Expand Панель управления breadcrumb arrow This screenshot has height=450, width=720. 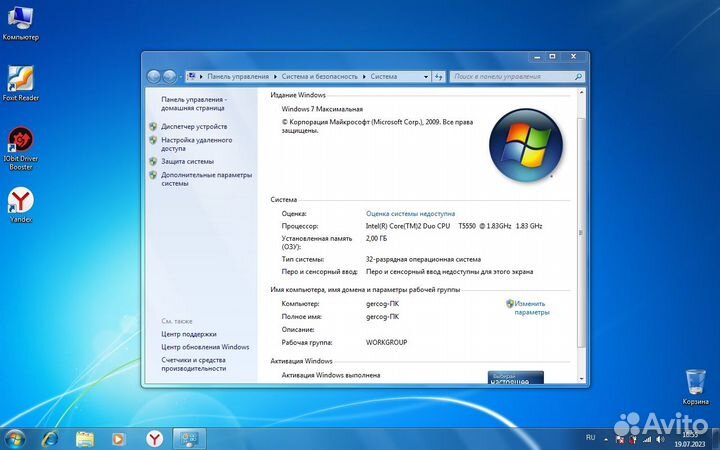pos(276,77)
